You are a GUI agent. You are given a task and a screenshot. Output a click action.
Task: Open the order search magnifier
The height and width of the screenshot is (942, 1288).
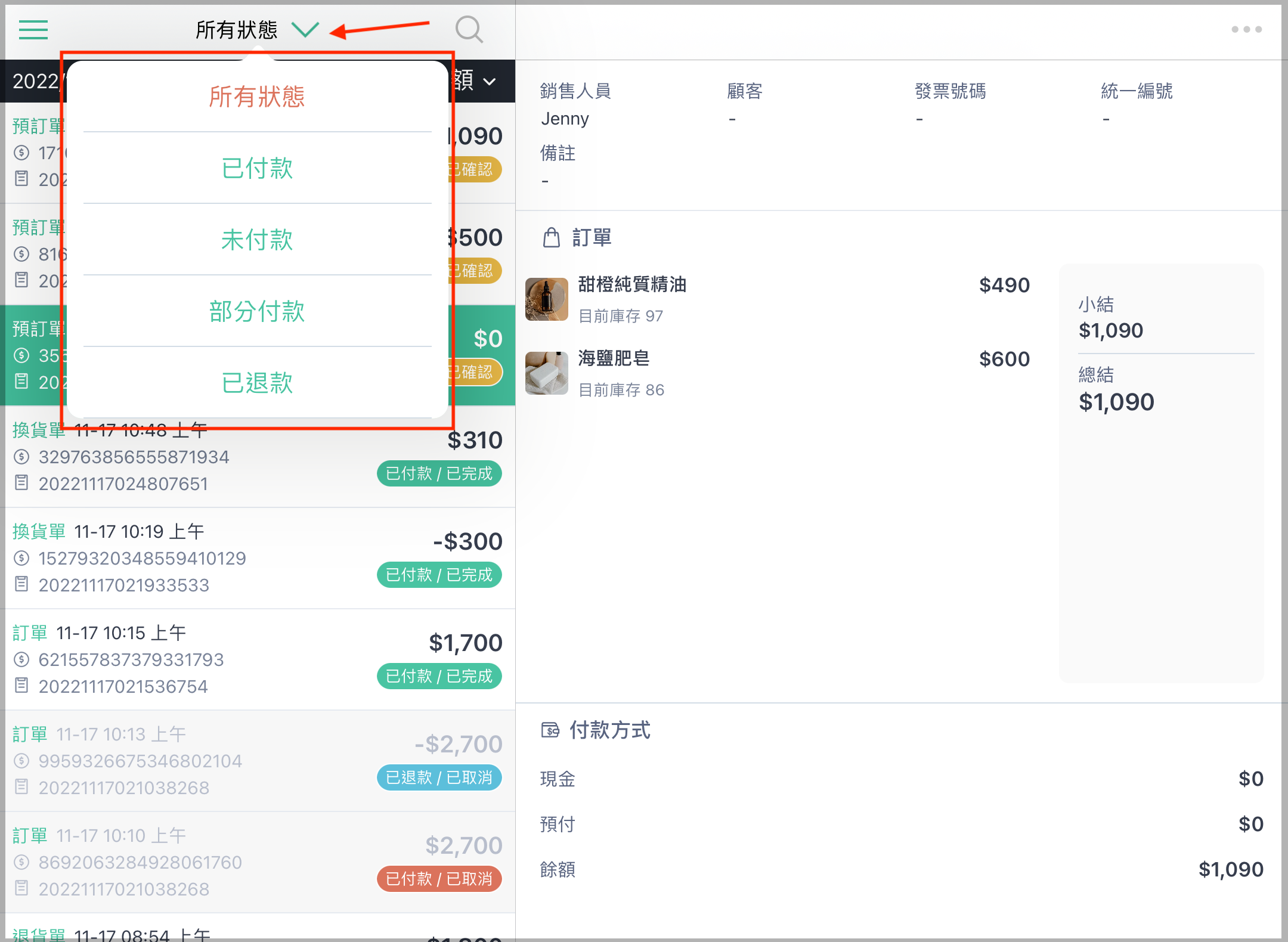point(469,29)
